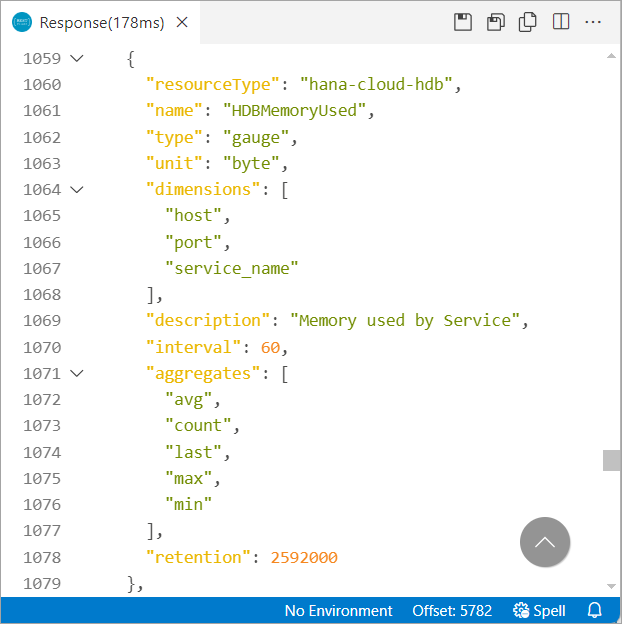The height and width of the screenshot is (624, 622).
Task: Click the "hana-cloud-hdb" value
Action: (x=376, y=84)
